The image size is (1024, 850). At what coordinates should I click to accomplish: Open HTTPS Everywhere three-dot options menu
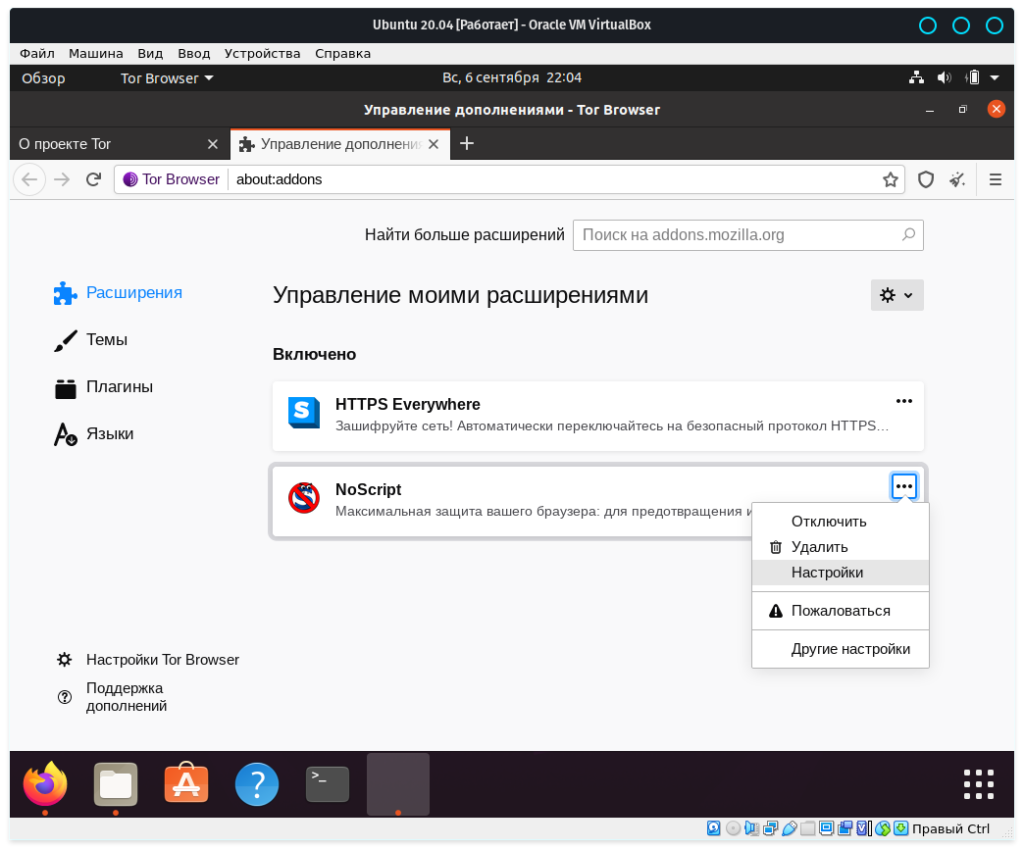(904, 401)
